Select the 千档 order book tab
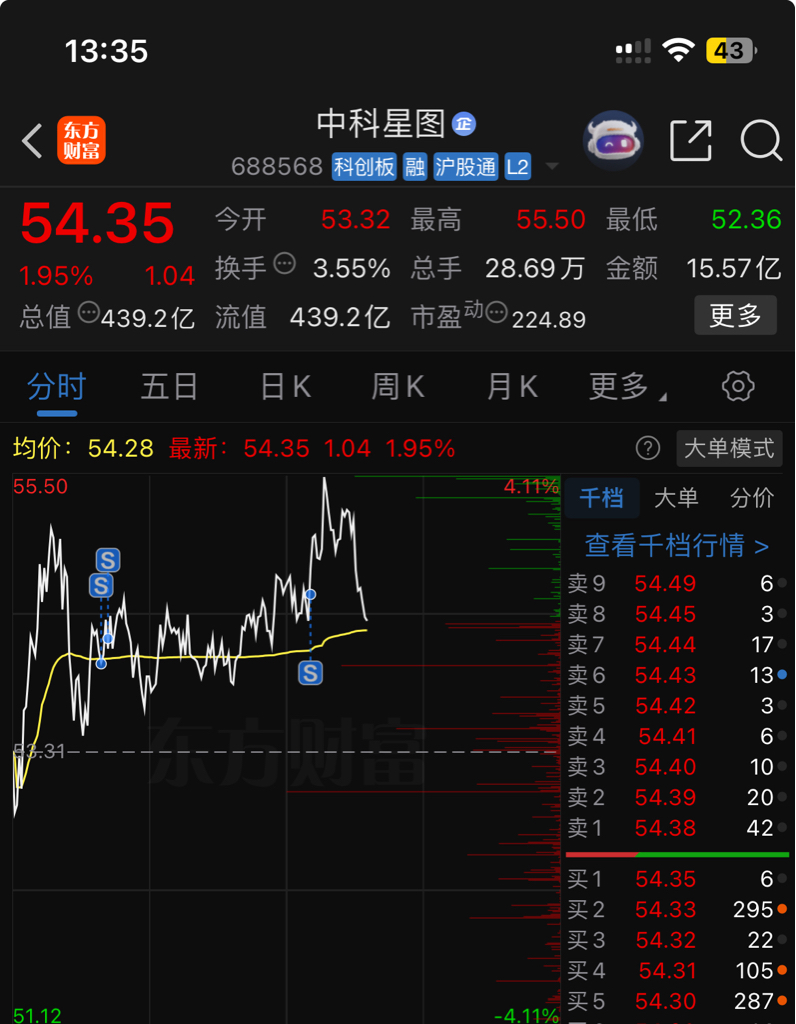The image size is (796, 1024). click(x=601, y=498)
